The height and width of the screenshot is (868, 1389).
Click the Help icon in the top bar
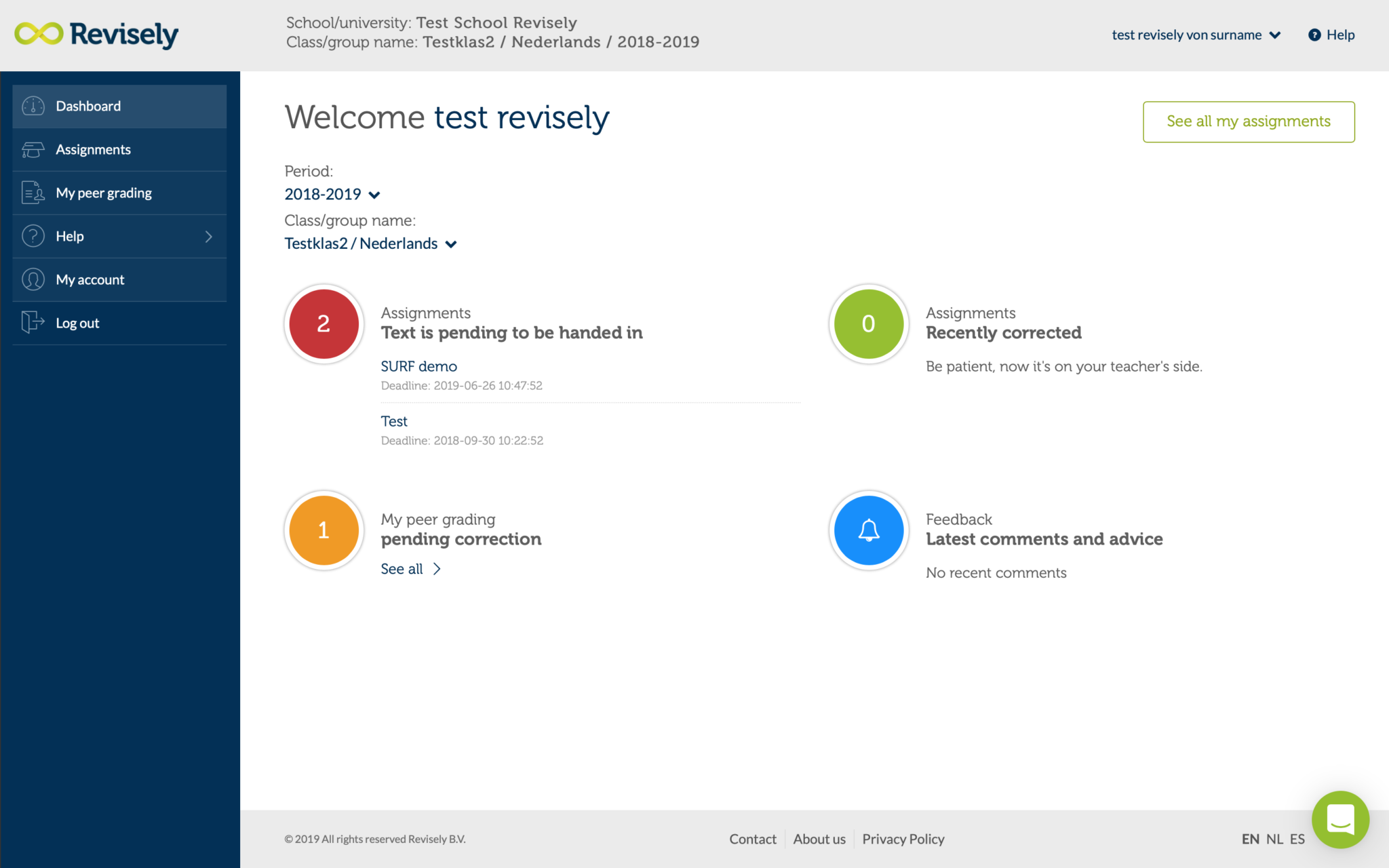coord(1314,35)
